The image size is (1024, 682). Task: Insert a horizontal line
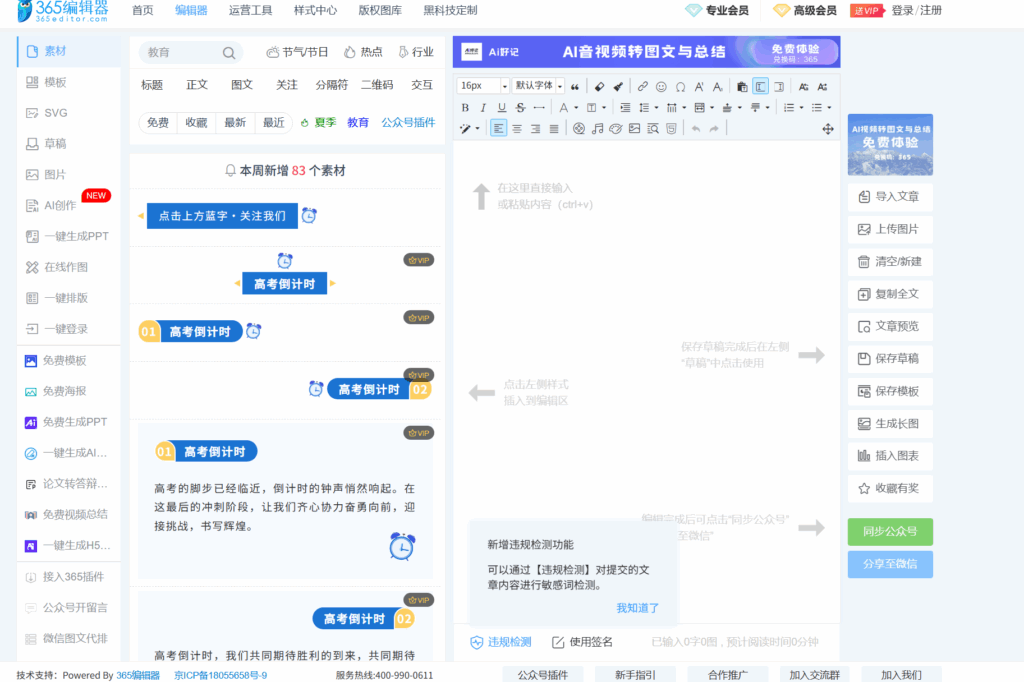click(539, 107)
